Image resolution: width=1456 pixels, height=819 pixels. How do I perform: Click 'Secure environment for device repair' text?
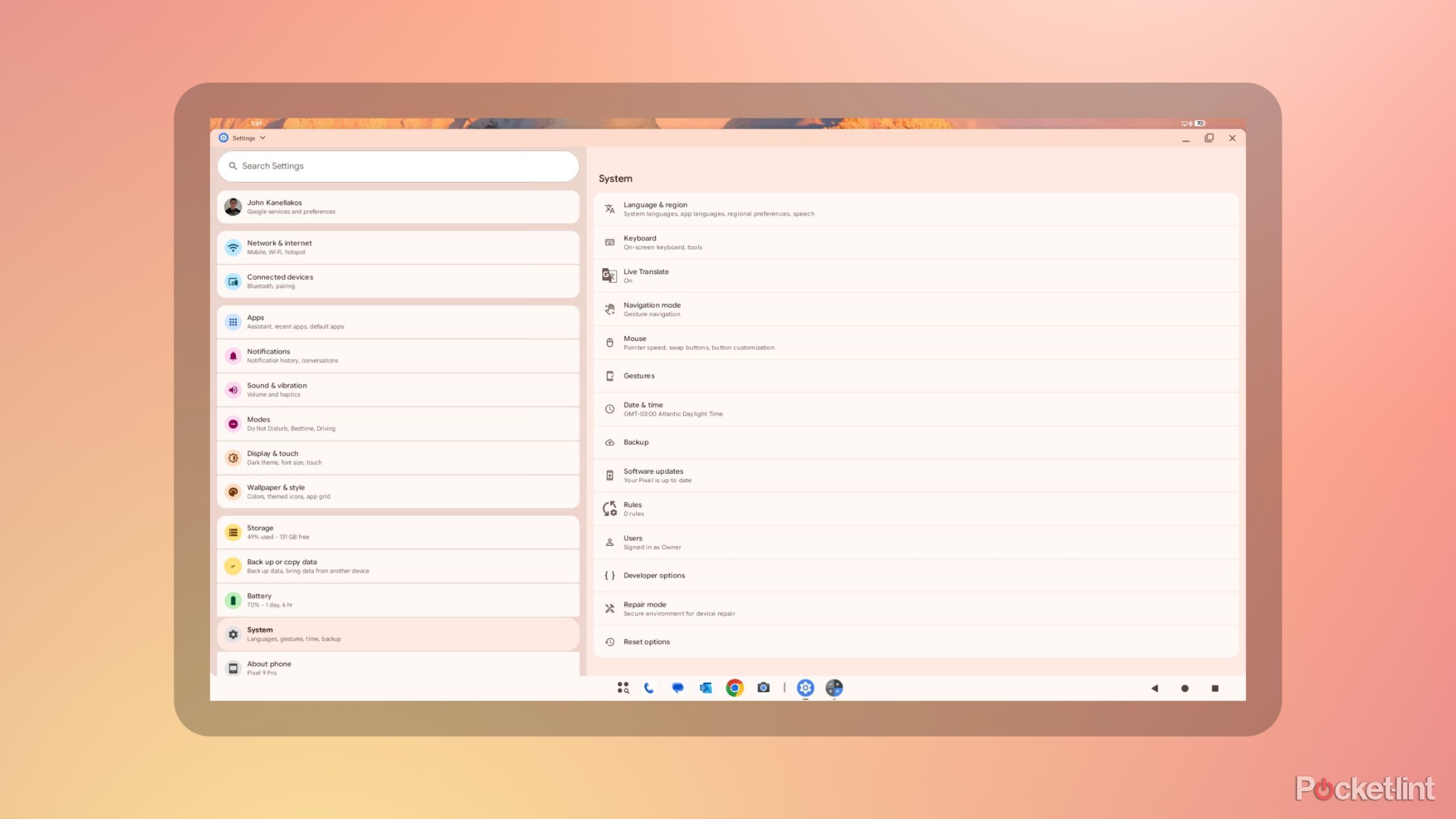pos(679,614)
